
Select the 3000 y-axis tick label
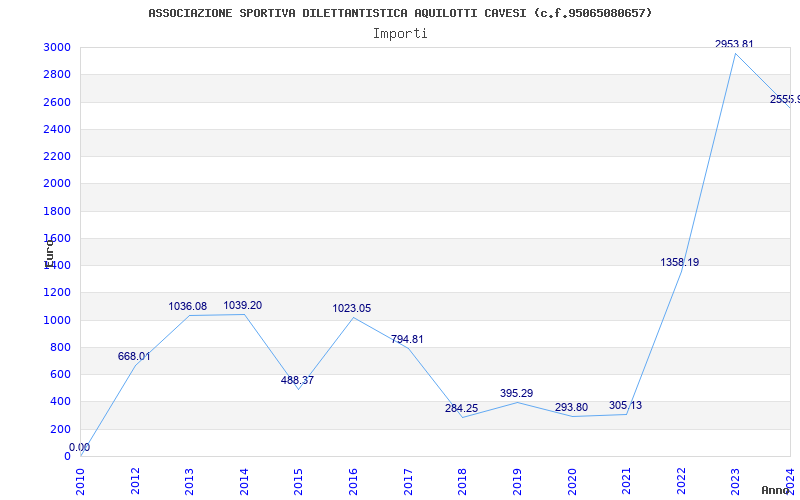pyautogui.click(x=56, y=48)
